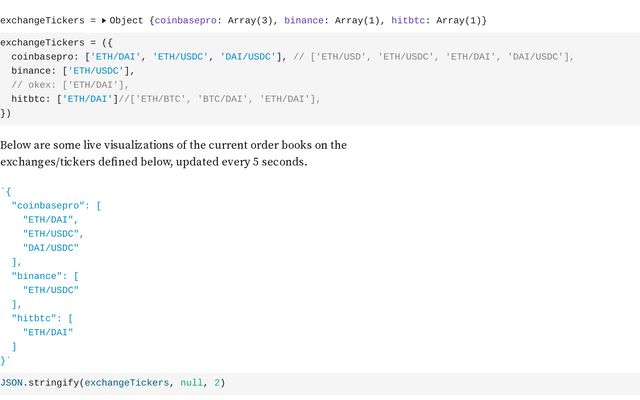This screenshot has width=640, height=400.
Task: Click the commented 'ETH/USD' in coinbasepro line
Action: [341, 57]
